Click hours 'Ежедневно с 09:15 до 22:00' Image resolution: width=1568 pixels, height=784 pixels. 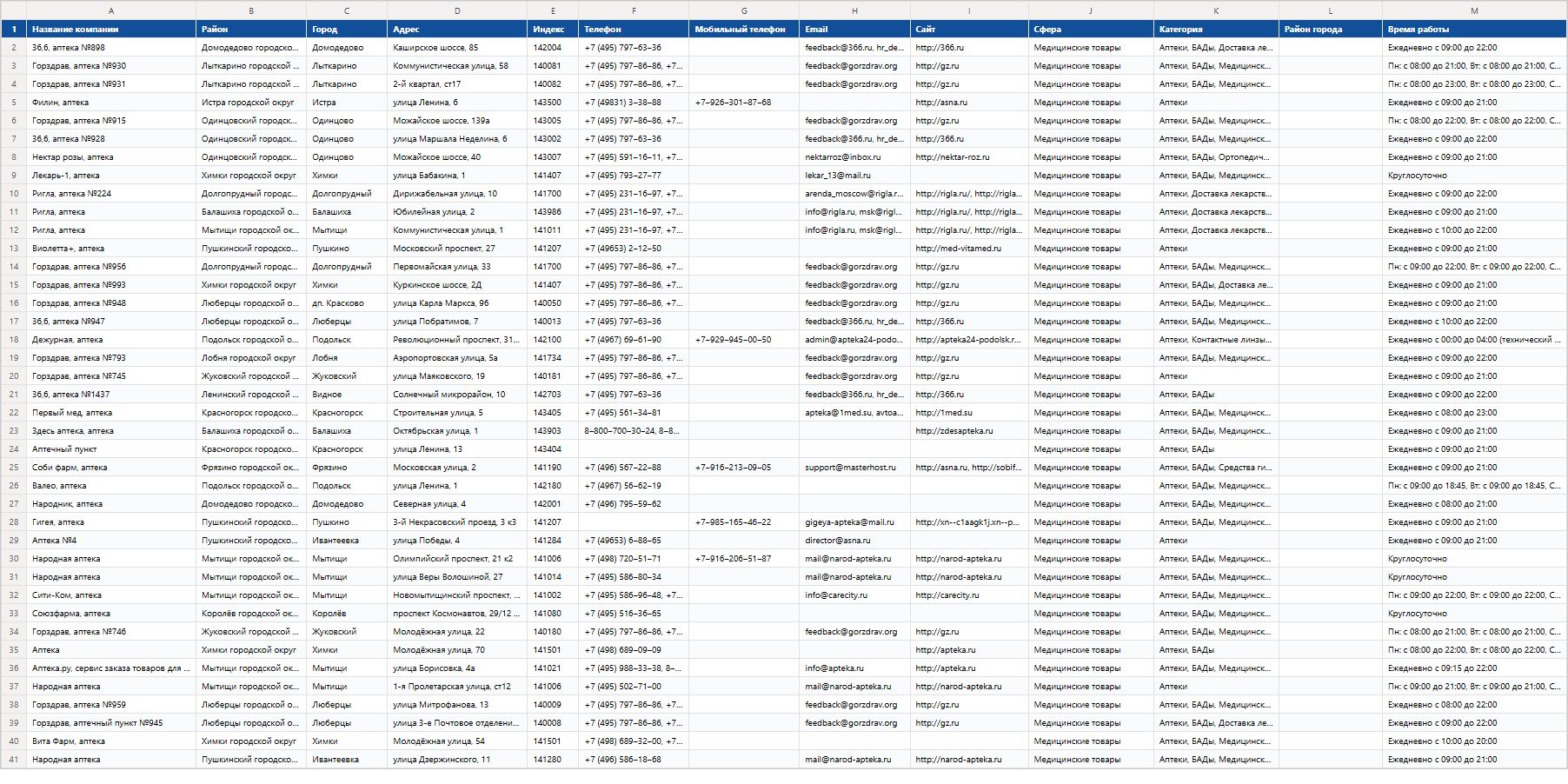click(x=1474, y=668)
